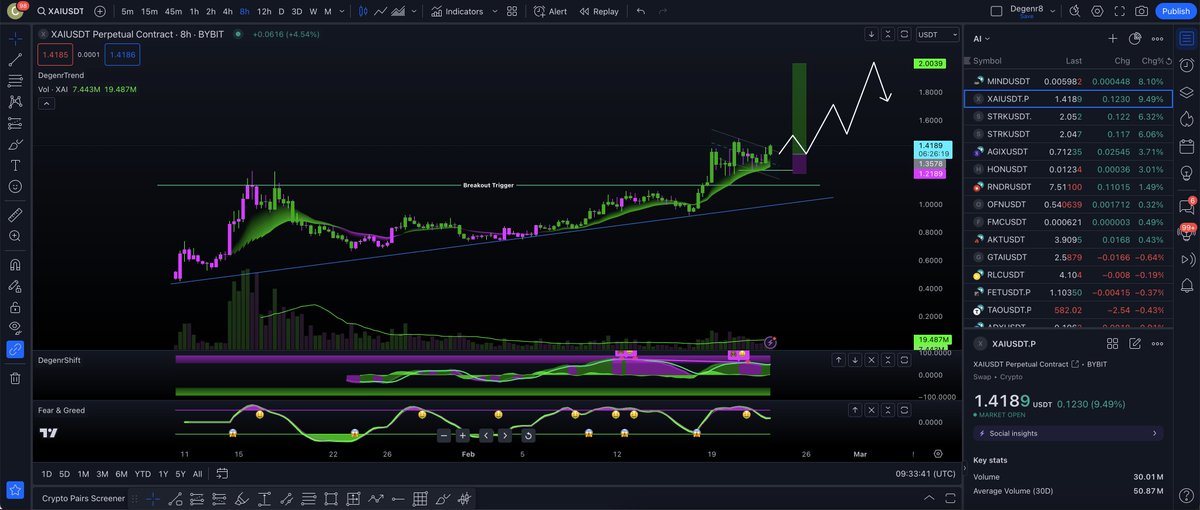The image size is (1200, 510).
Task: Select the ruler measure tool
Action: tap(15, 214)
